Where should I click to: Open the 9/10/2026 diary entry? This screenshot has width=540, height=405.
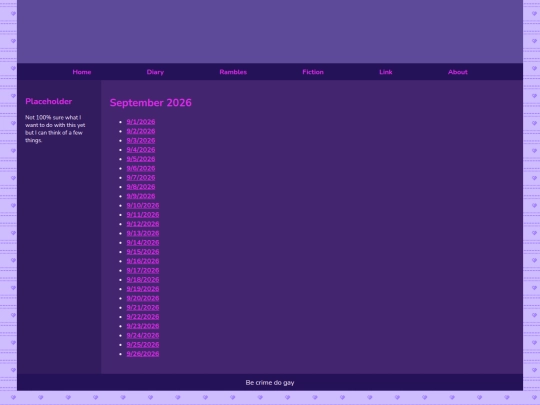(143, 206)
